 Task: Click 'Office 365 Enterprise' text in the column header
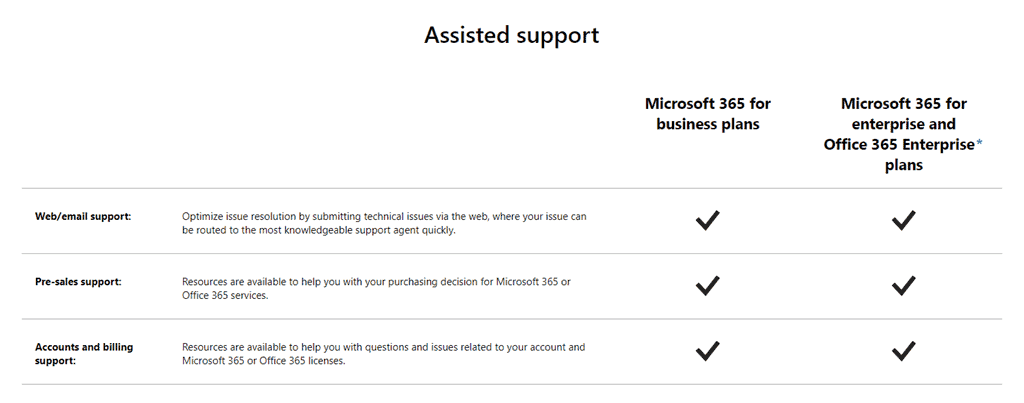(898, 145)
